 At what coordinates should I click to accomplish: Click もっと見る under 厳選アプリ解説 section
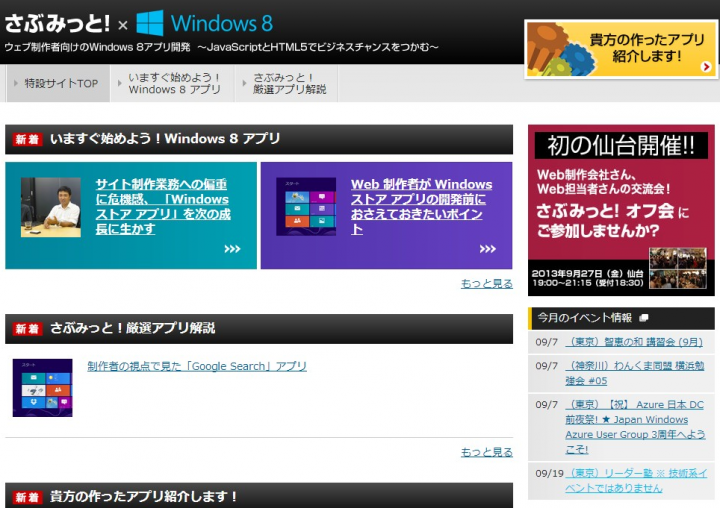(x=487, y=452)
